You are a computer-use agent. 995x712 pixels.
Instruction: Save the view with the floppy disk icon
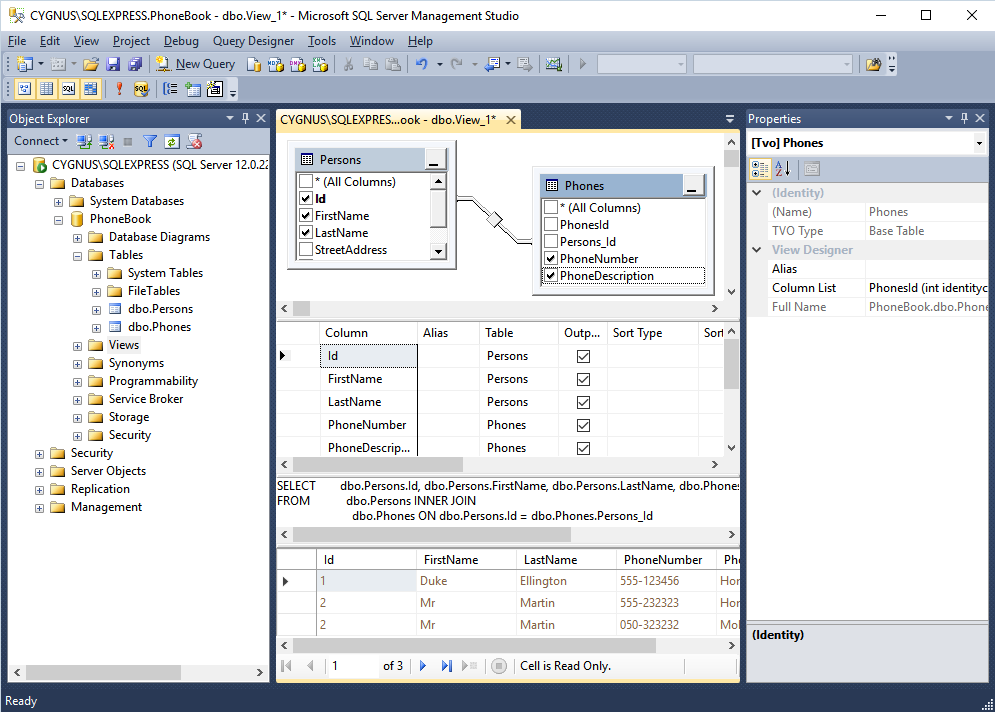tap(113, 64)
